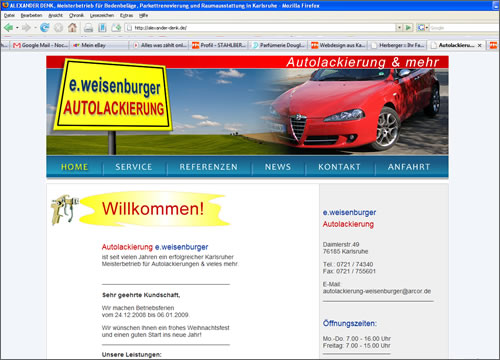Click the Print icon in toolbar

88,28
